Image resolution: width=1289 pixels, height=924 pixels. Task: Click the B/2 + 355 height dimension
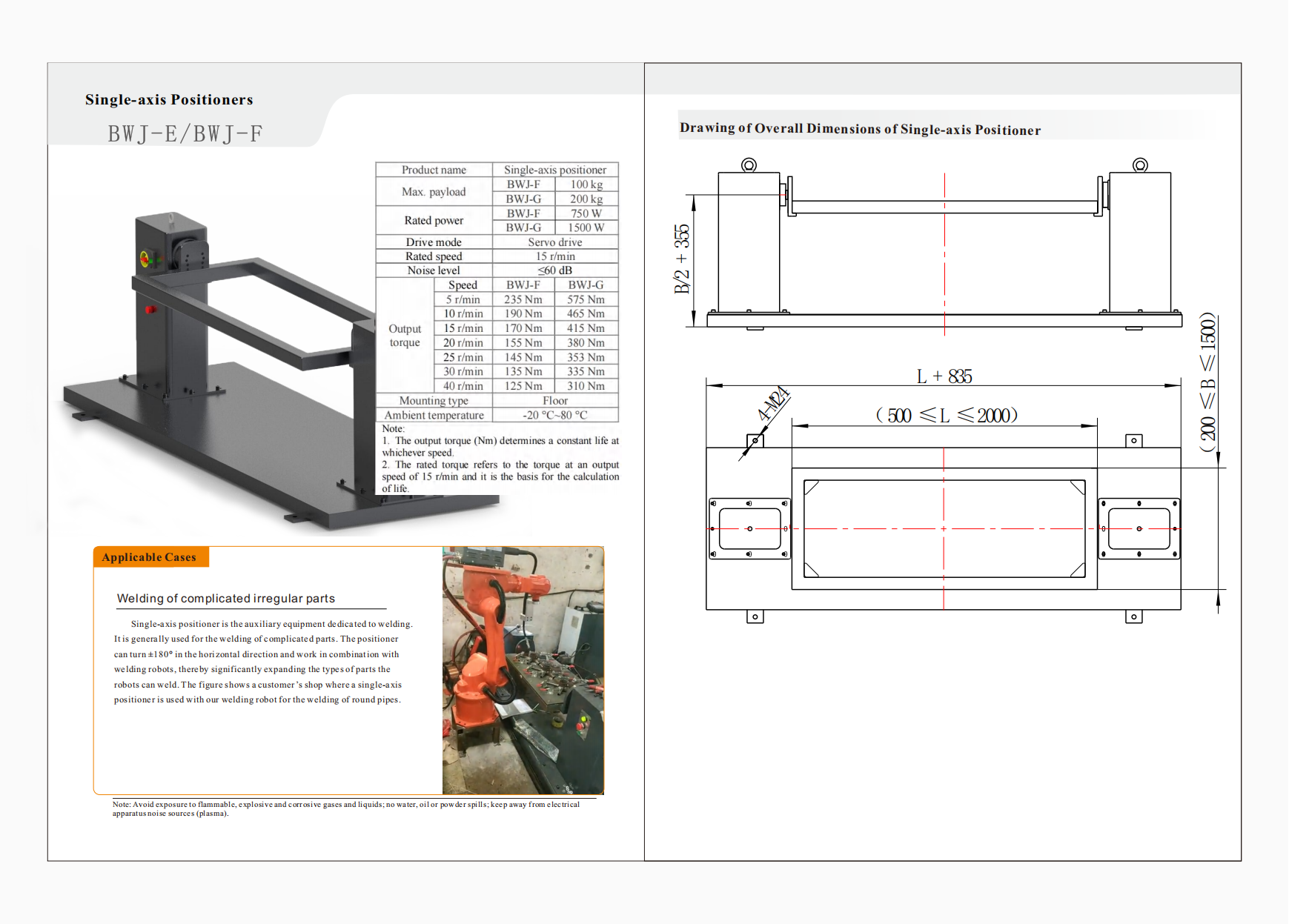pyautogui.click(x=681, y=259)
